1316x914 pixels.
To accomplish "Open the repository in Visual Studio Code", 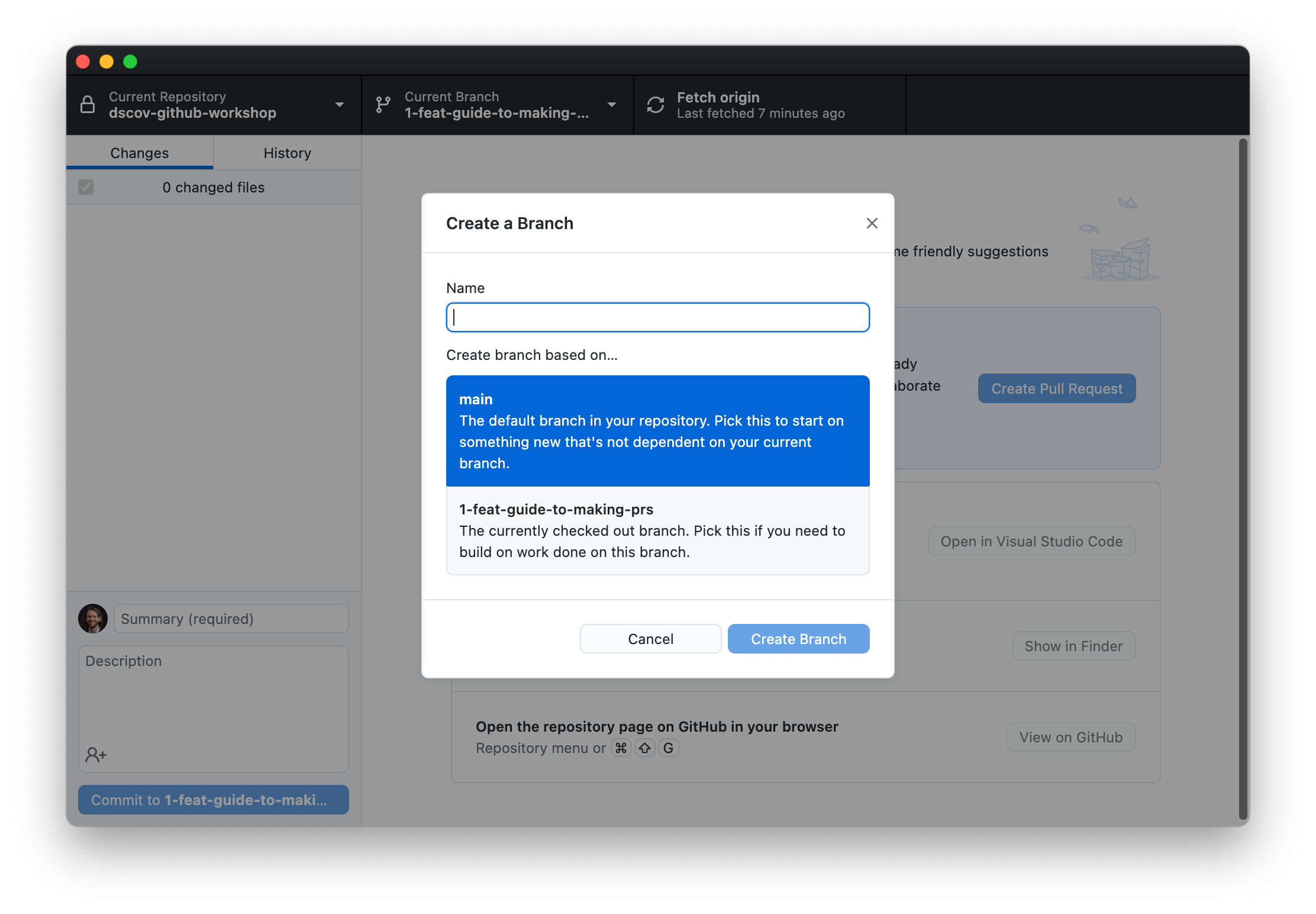I will (1031, 540).
